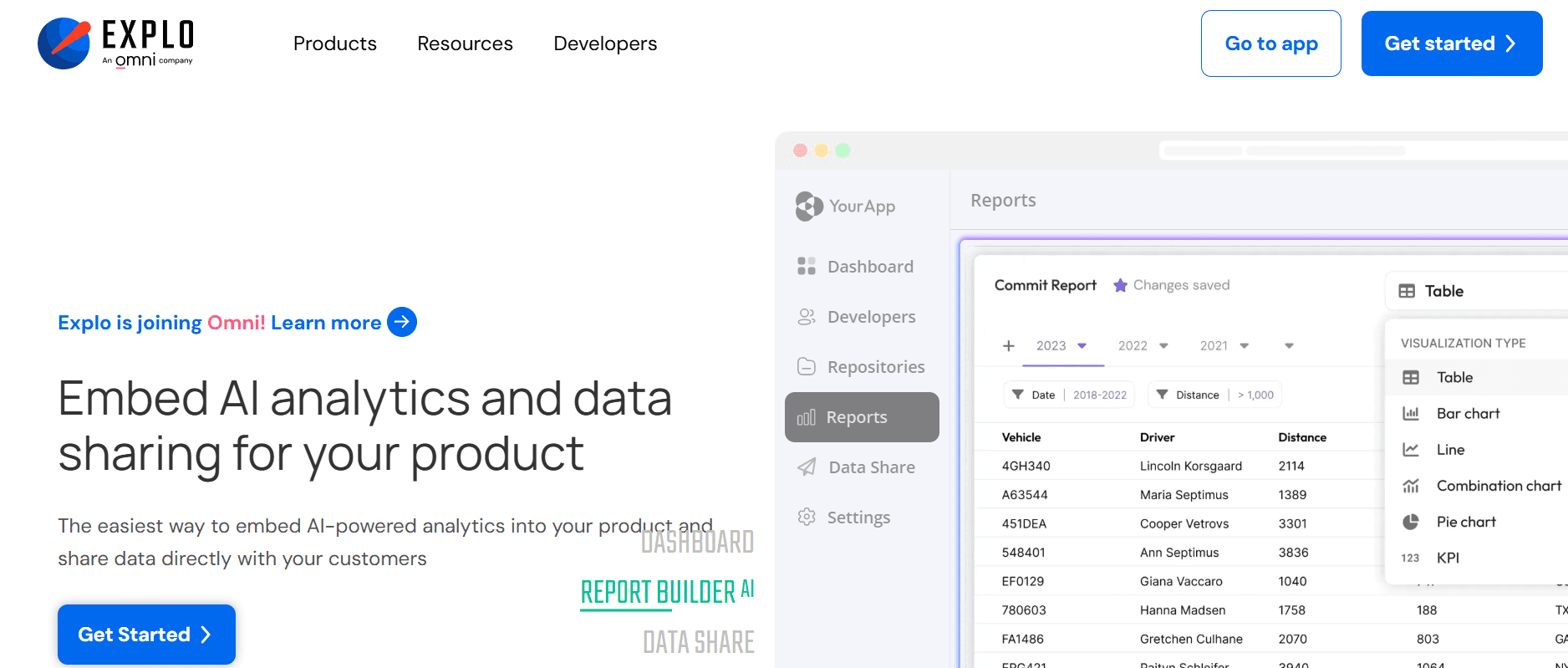Open the Resources menu
1568x668 pixels.
pos(465,43)
